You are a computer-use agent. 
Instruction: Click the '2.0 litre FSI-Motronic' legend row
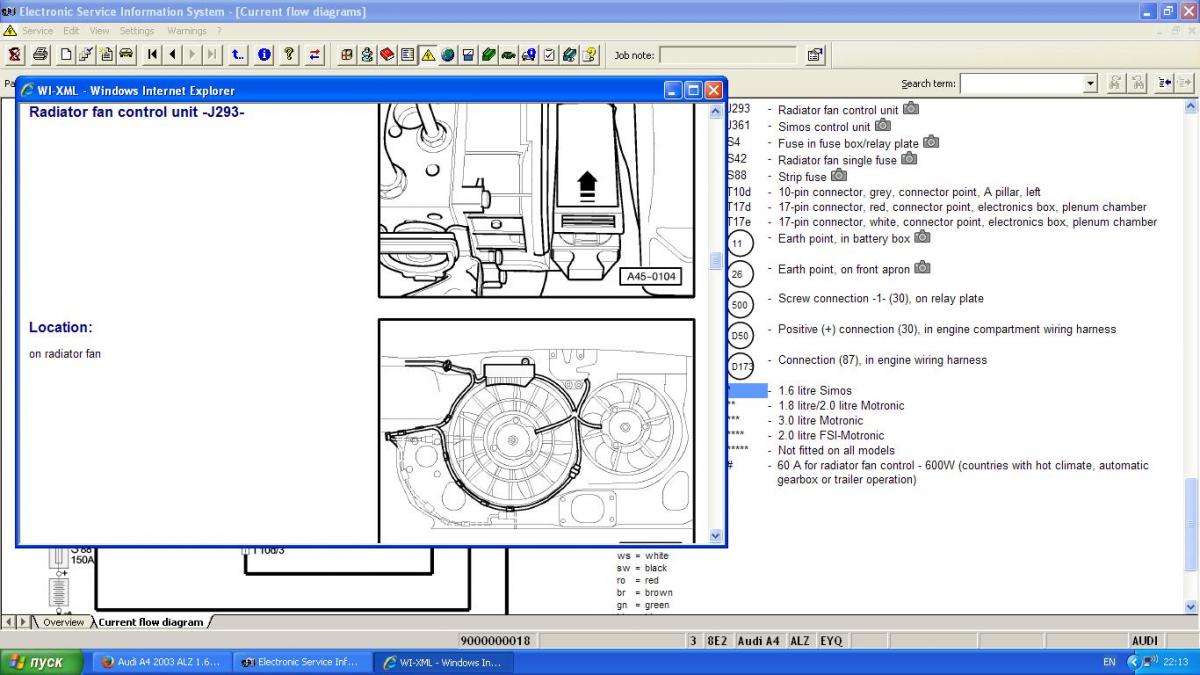click(x=831, y=436)
